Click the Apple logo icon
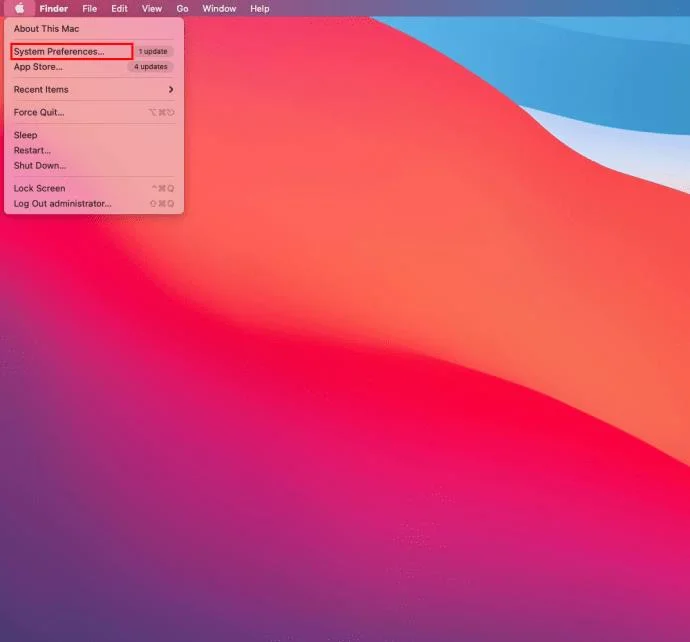The height and width of the screenshot is (642, 690). 20,8
